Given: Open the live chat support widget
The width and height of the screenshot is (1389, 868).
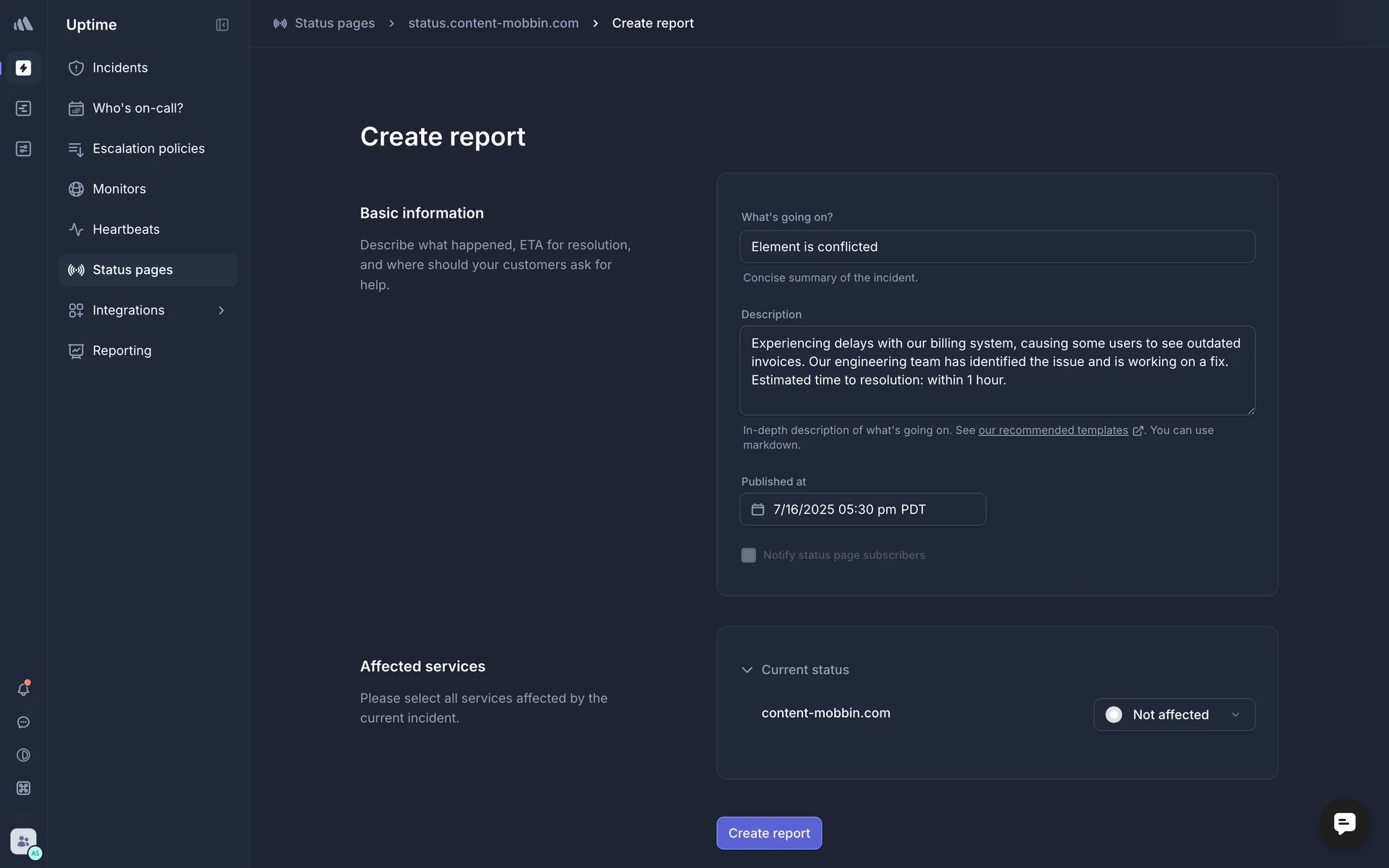Looking at the screenshot, I should click(1344, 823).
